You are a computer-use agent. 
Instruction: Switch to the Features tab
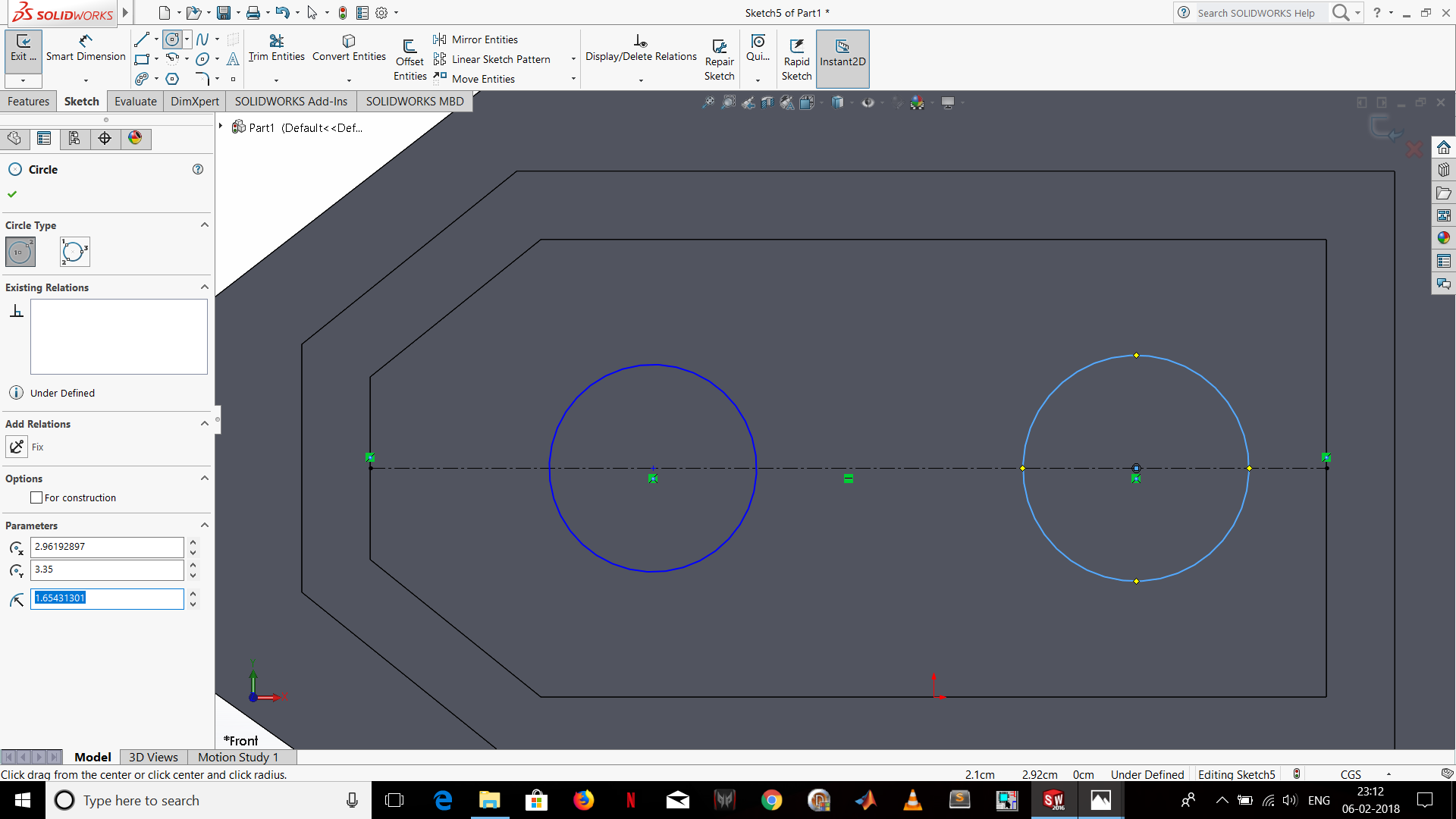[x=28, y=102]
